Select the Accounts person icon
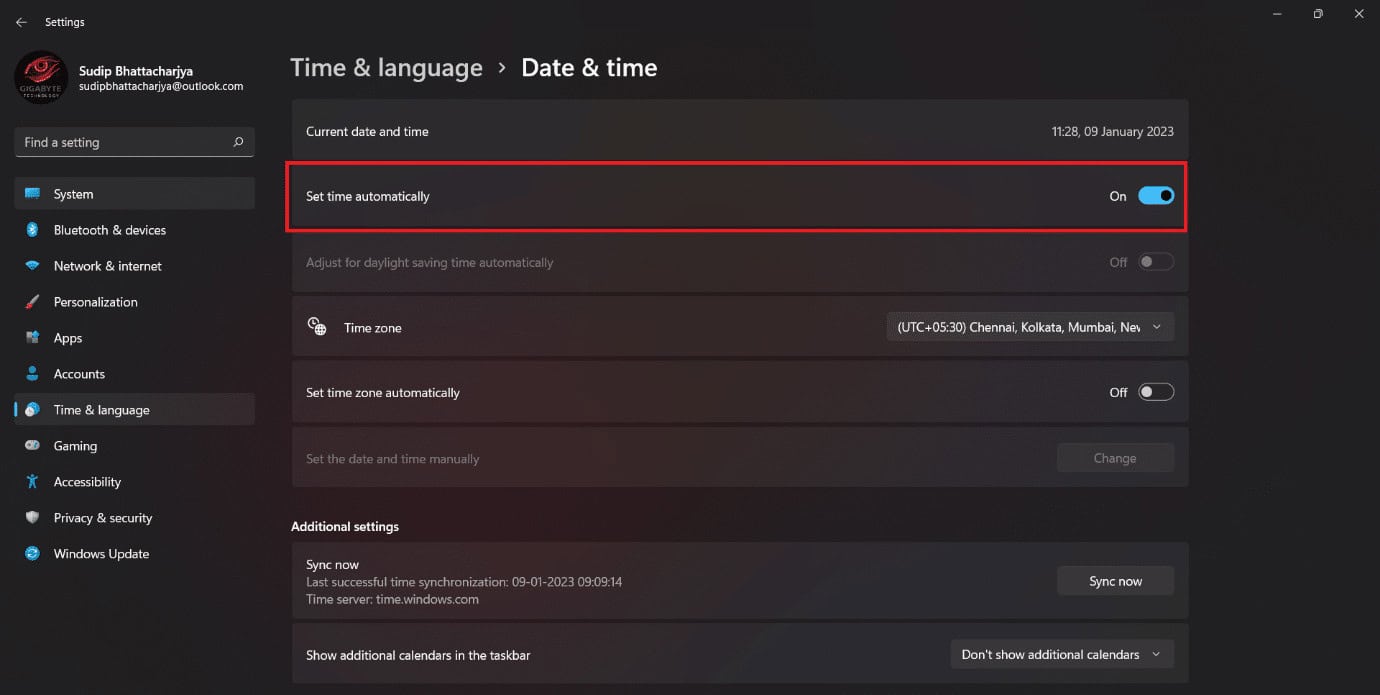Screen dimensions: 1380x695 33,374
